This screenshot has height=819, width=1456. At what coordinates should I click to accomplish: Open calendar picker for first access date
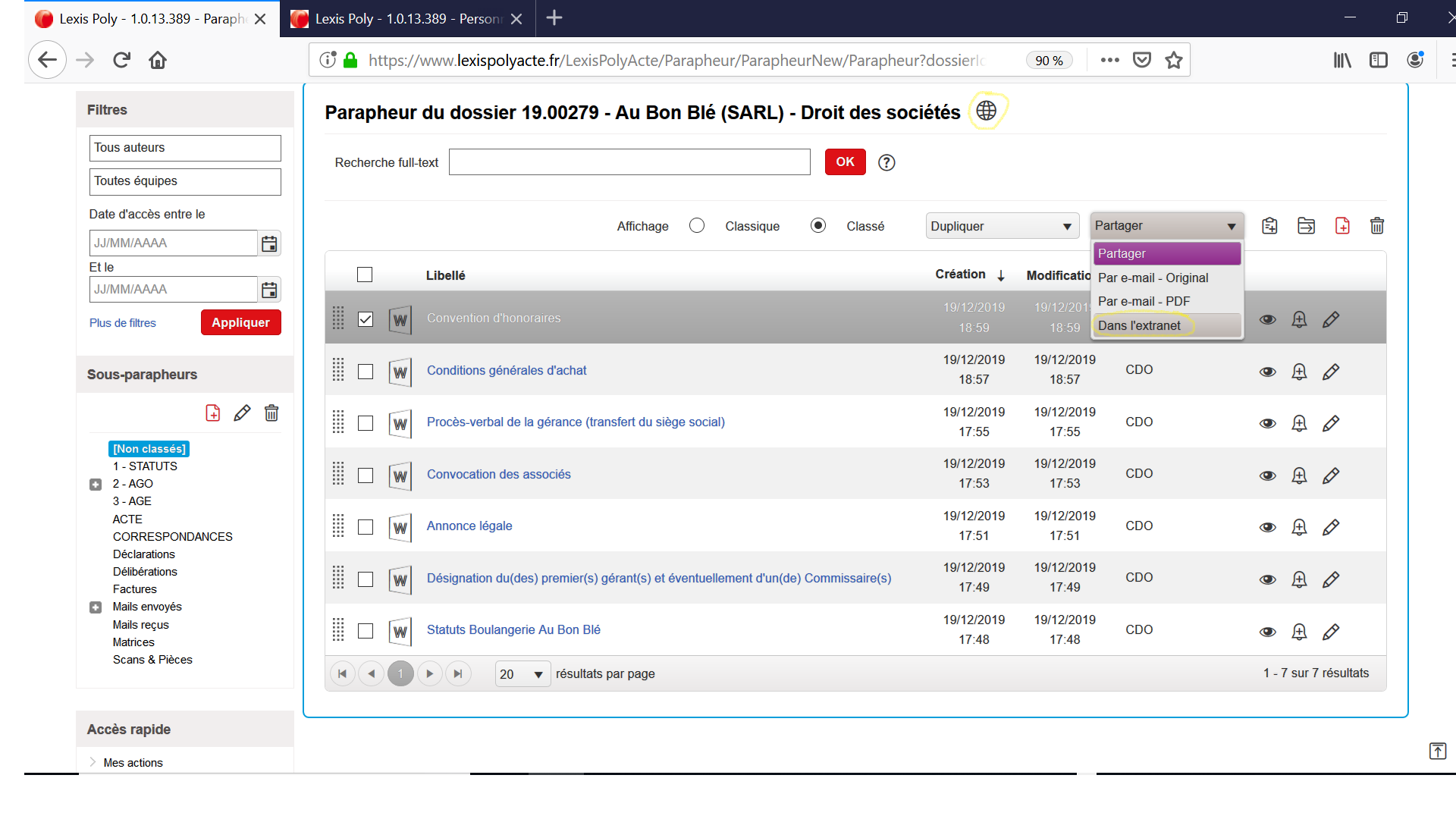tap(269, 243)
